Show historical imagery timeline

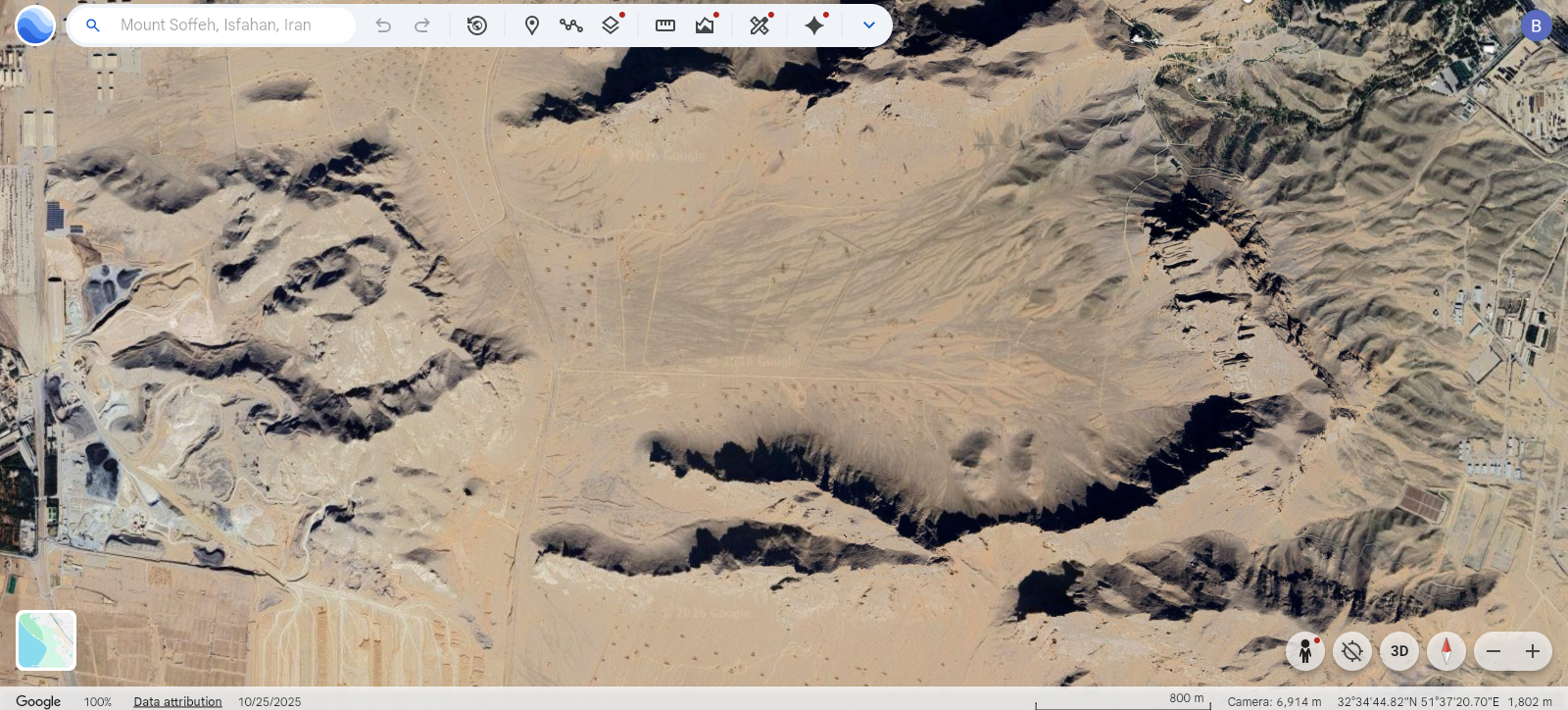(477, 25)
